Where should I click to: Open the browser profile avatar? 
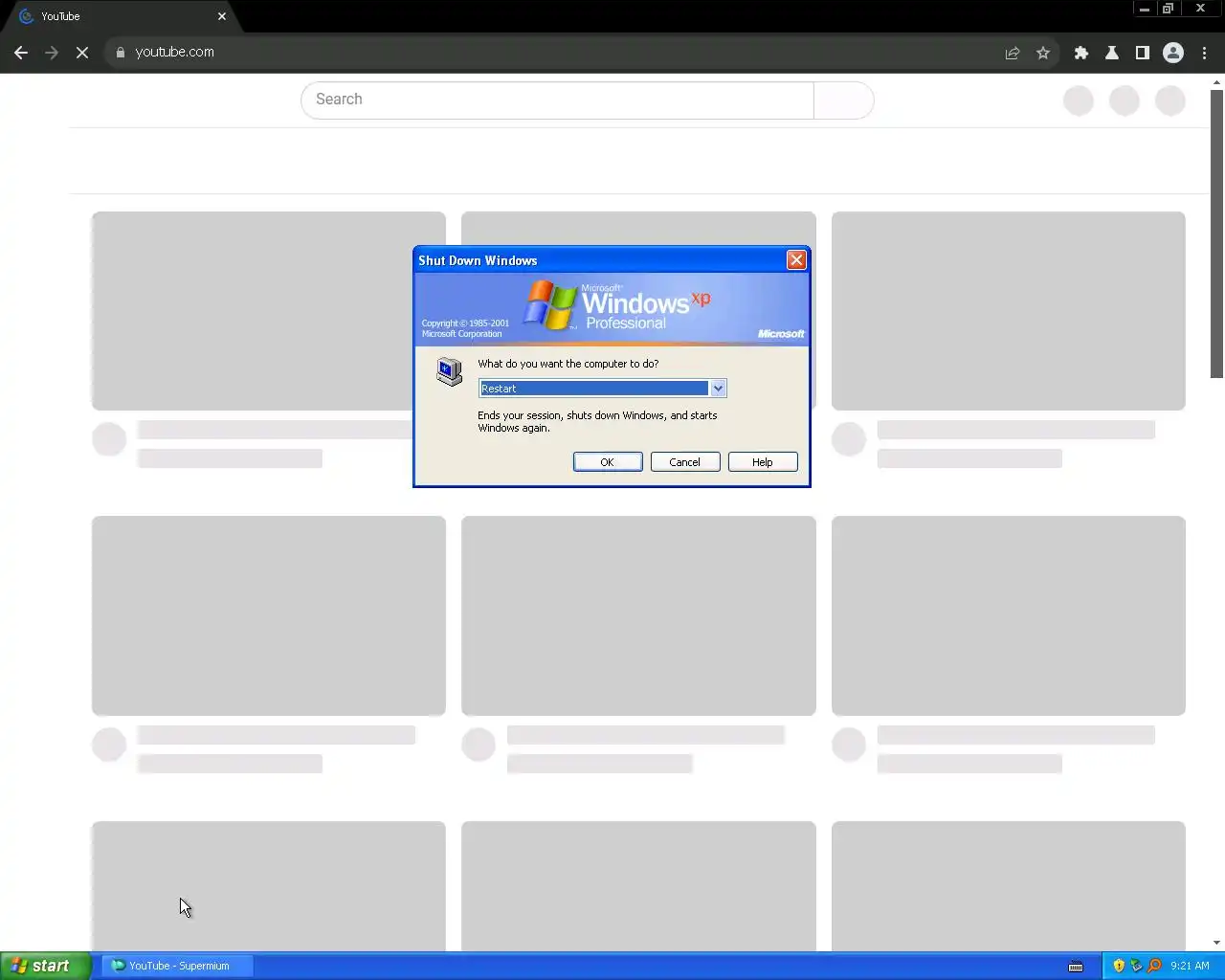pyautogui.click(x=1173, y=53)
